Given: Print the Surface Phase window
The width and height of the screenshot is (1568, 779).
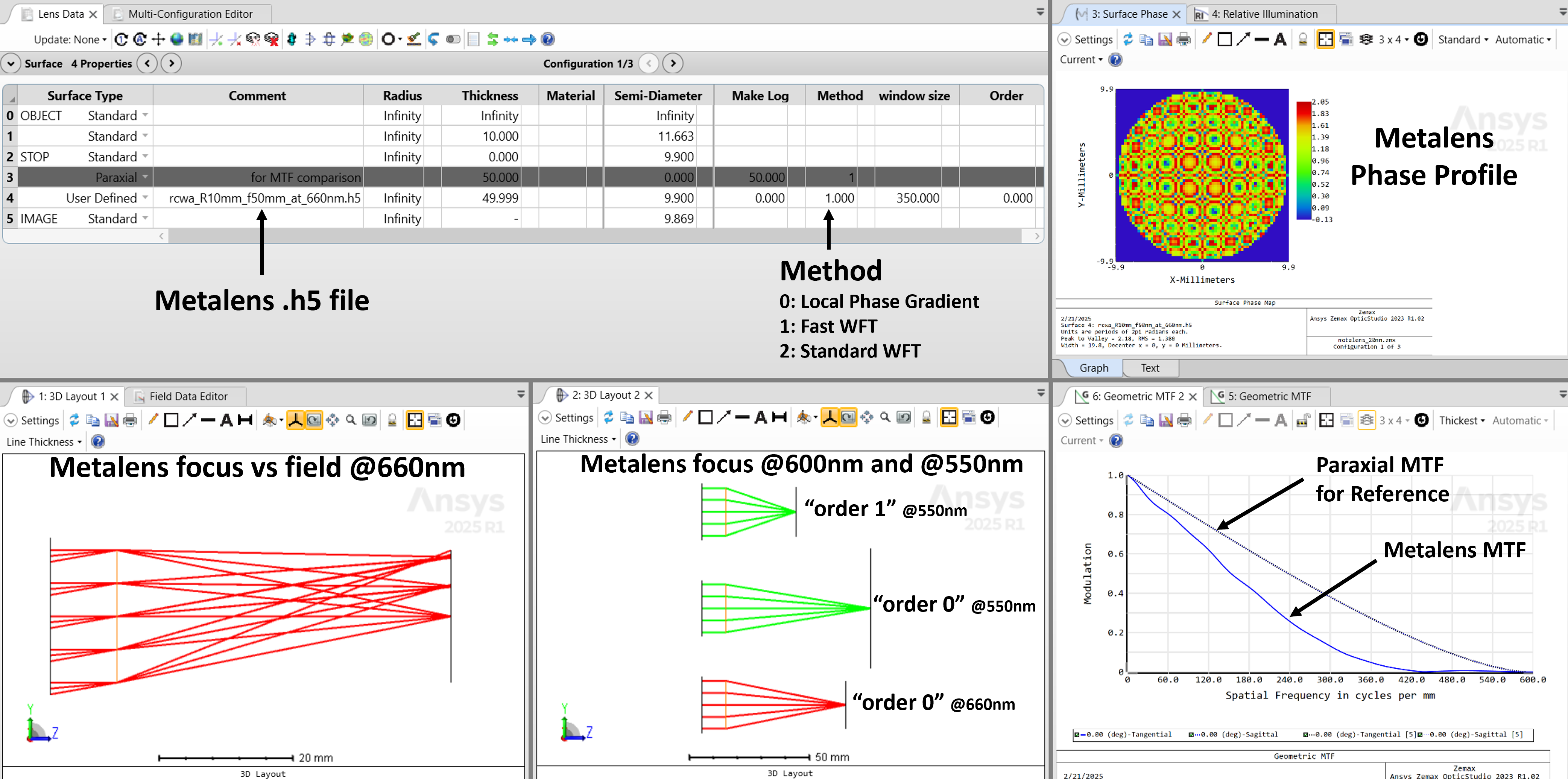Looking at the screenshot, I should click(x=1183, y=40).
